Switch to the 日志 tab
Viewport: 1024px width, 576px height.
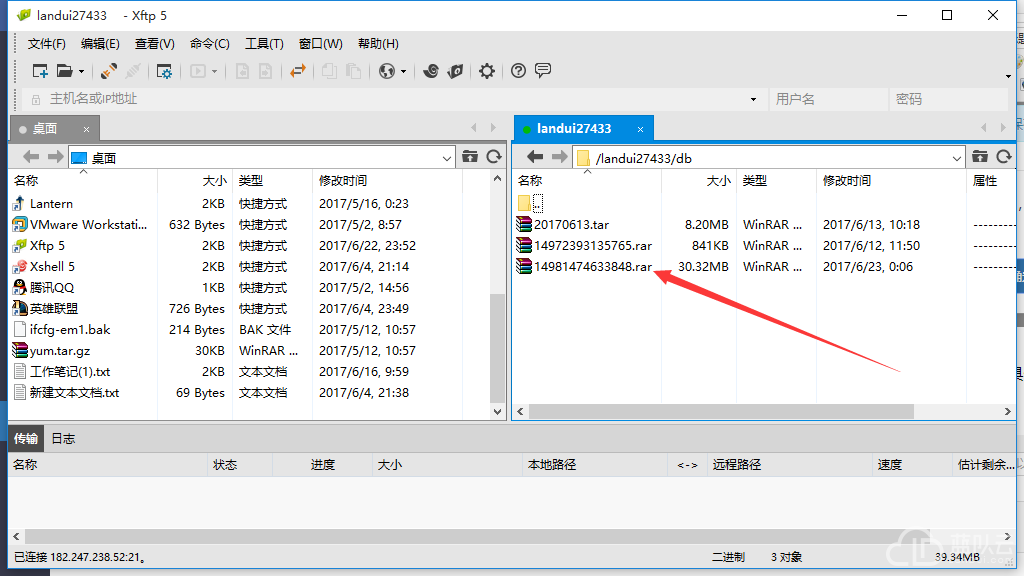tap(63, 437)
